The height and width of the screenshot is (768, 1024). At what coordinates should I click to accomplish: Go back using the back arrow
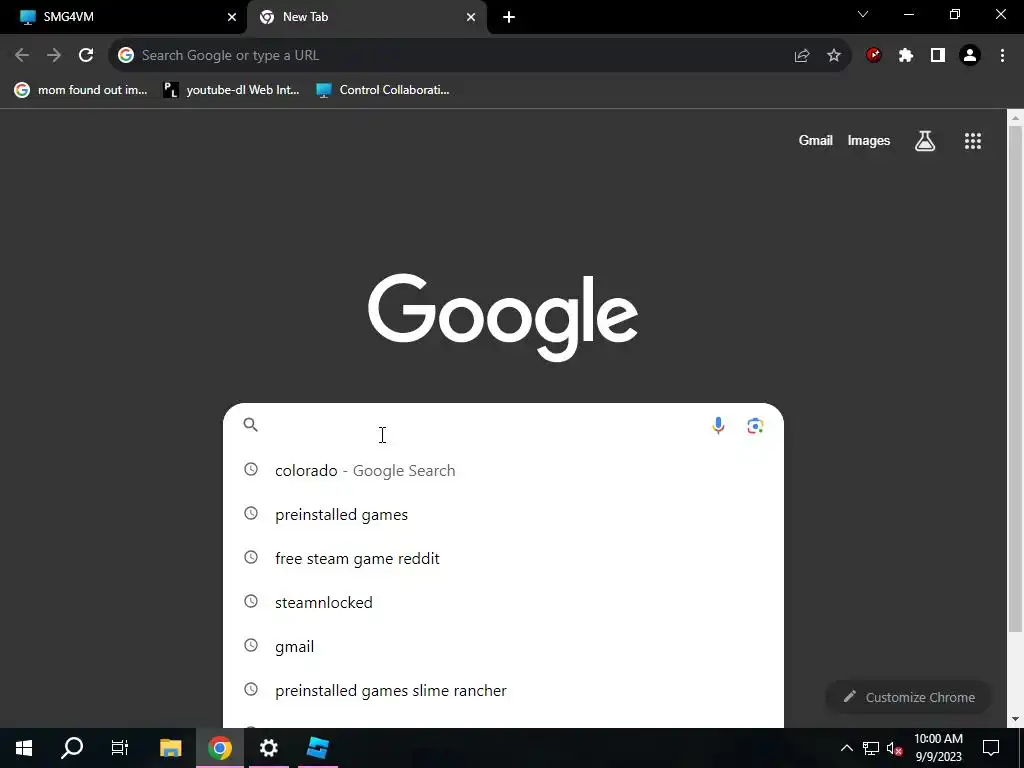click(x=22, y=56)
